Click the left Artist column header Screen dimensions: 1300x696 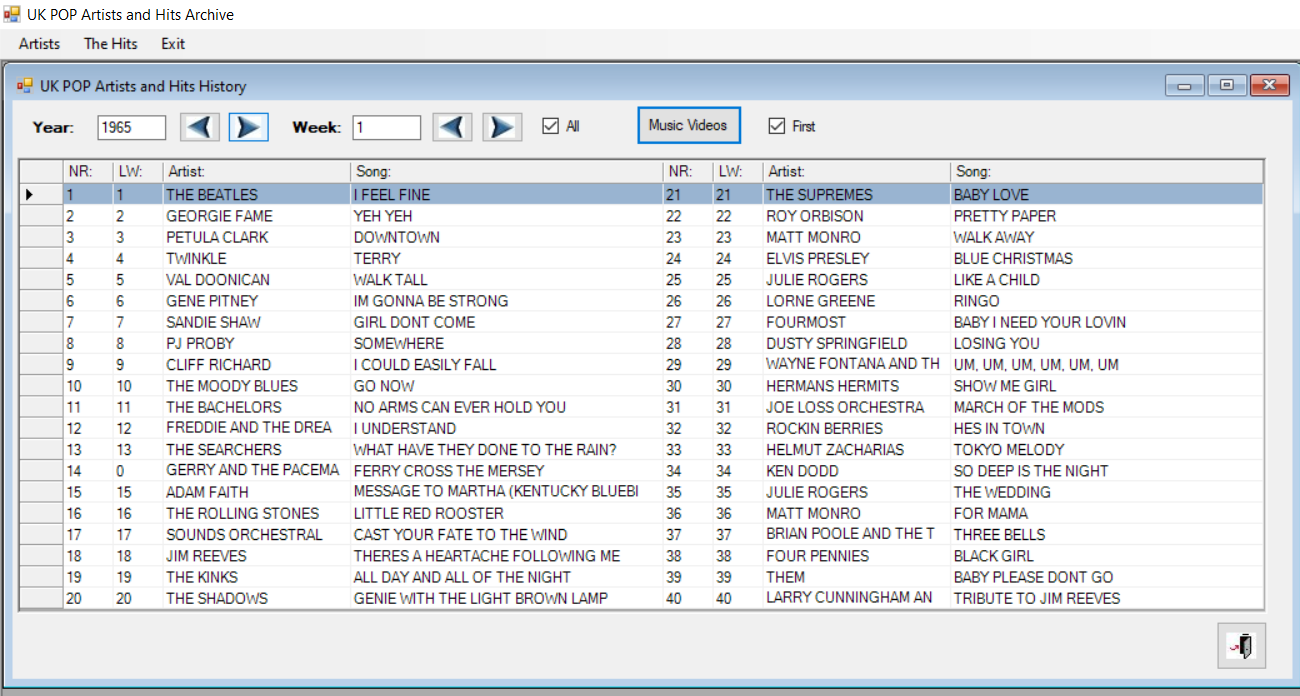pyautogui.click(x=257, y=172)
